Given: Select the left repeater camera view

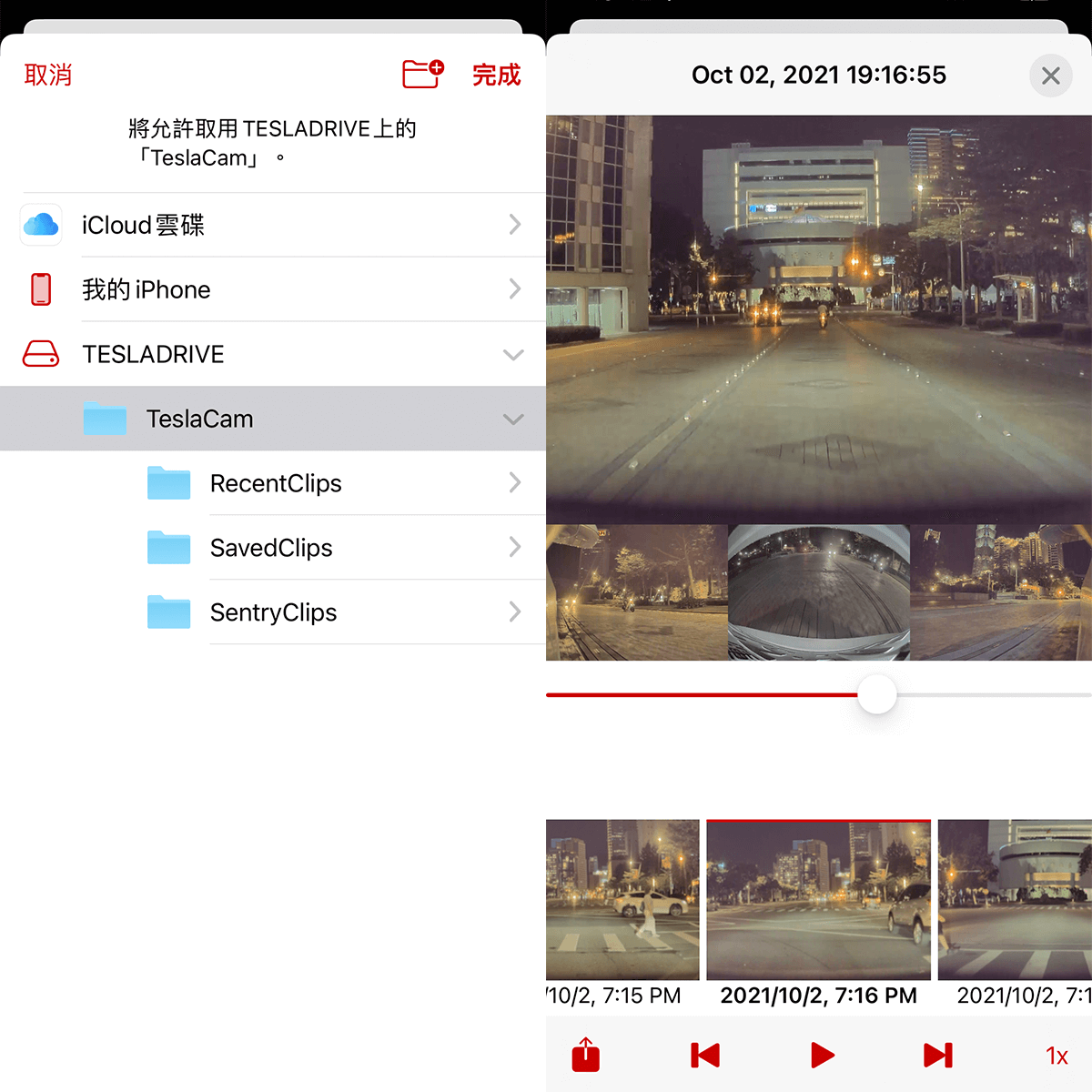Looking at the screenshot, I should pos(636,592).
